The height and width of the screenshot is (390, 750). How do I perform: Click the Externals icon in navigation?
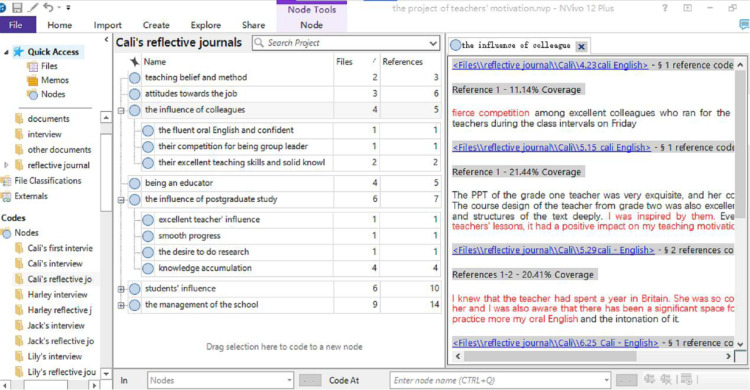tap(6, 196)
